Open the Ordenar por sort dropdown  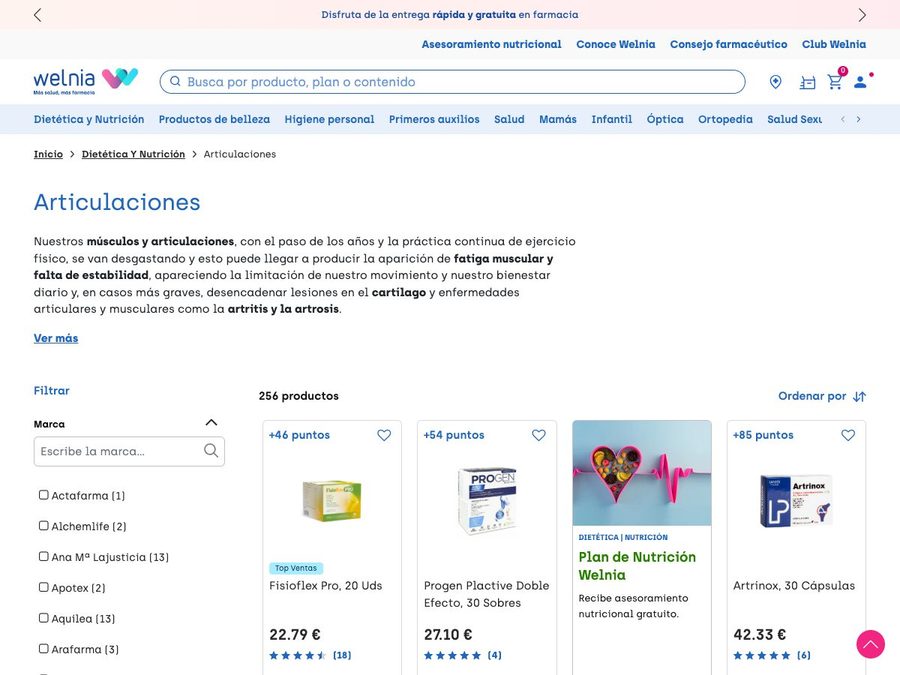pyautogui.click(x=821, y=396)
